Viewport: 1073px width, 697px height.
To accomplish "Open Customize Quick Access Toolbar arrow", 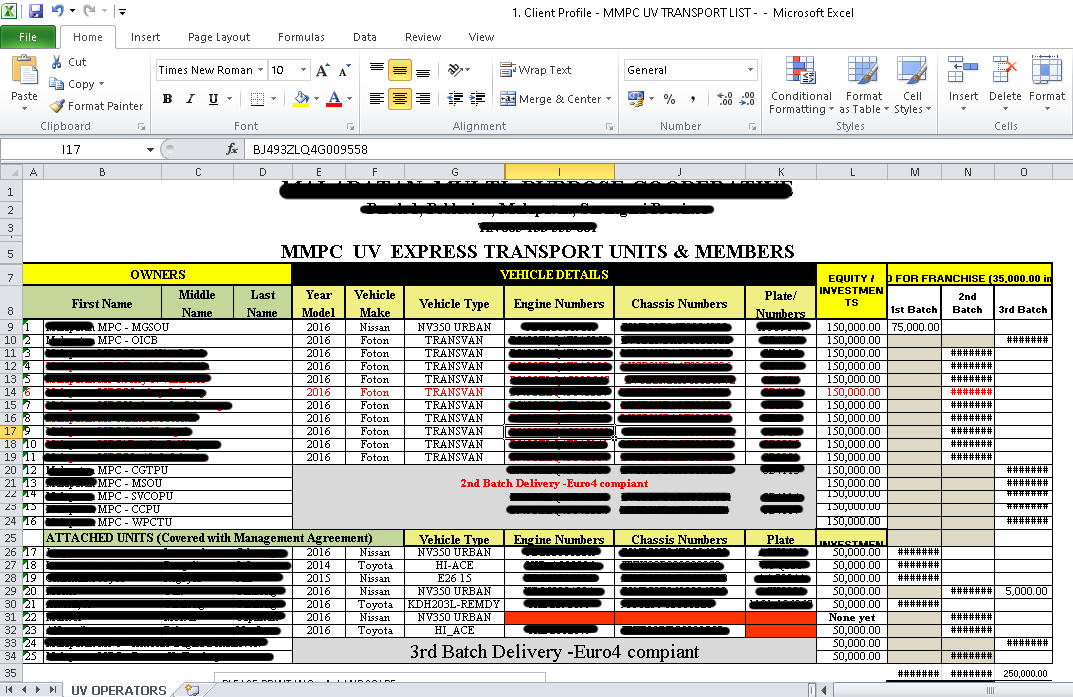I will pos(122,12).
